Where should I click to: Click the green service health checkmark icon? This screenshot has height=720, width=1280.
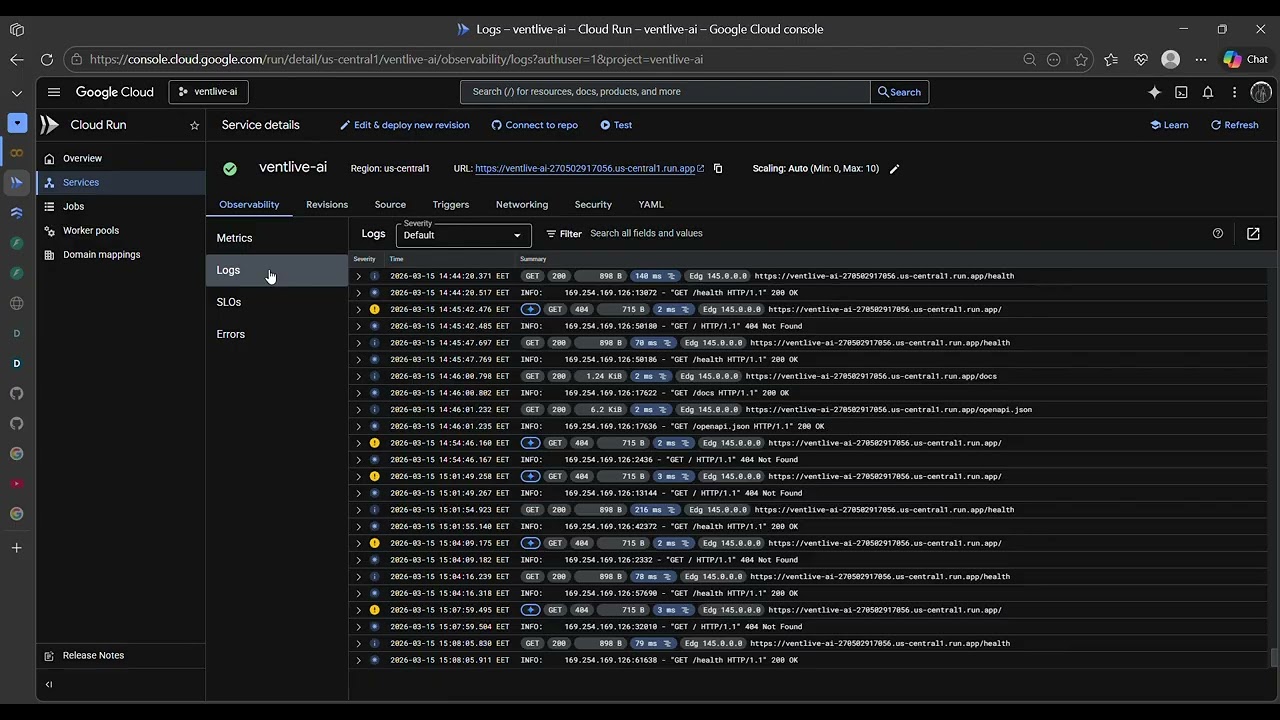pyautogui.click(x=230, y=168)
